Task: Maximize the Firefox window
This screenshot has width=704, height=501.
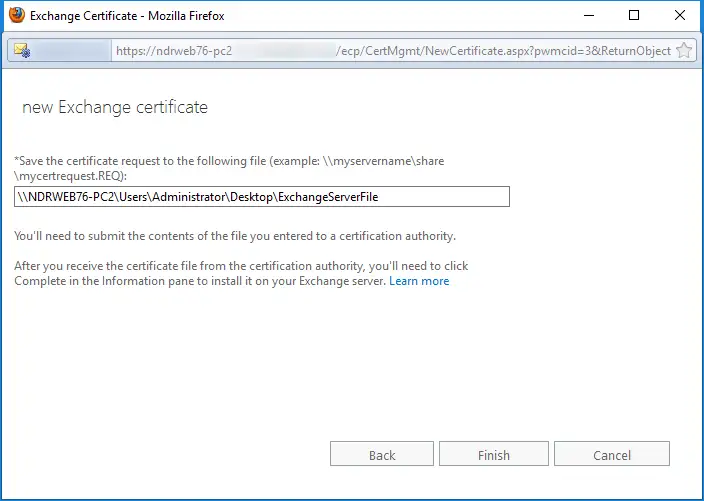Action: click(634, 15)
